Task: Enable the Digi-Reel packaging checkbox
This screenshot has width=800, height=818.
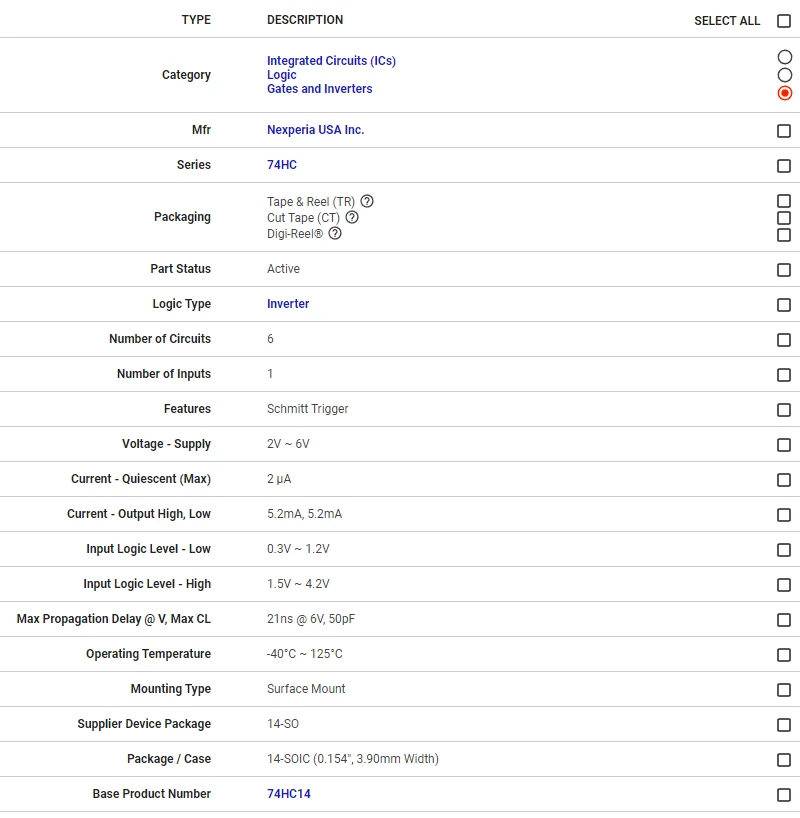Action: 784,235
